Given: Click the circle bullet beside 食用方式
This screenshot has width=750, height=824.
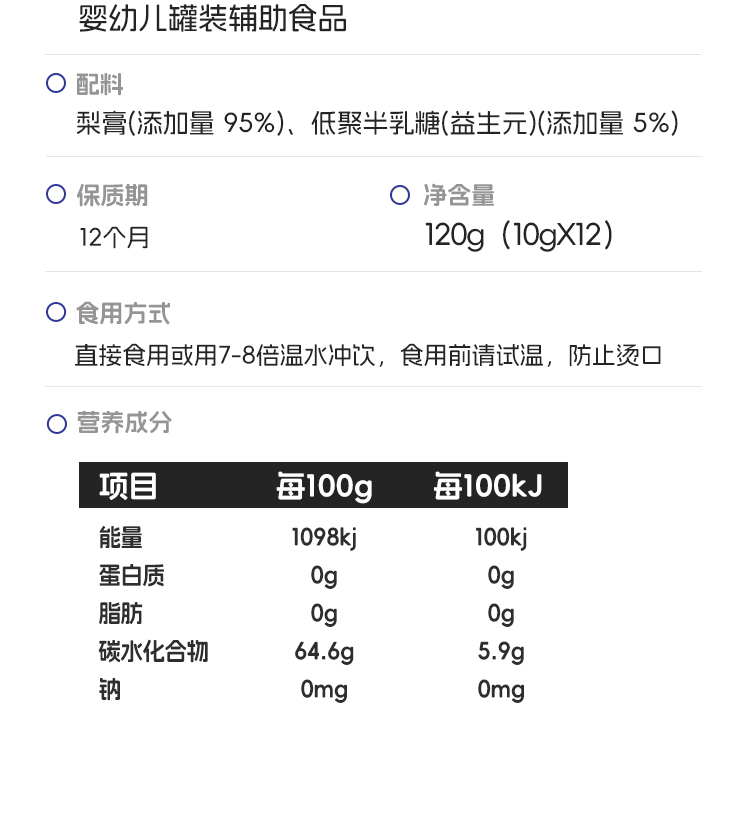Looking at the screenshot, I should [56, 313].
